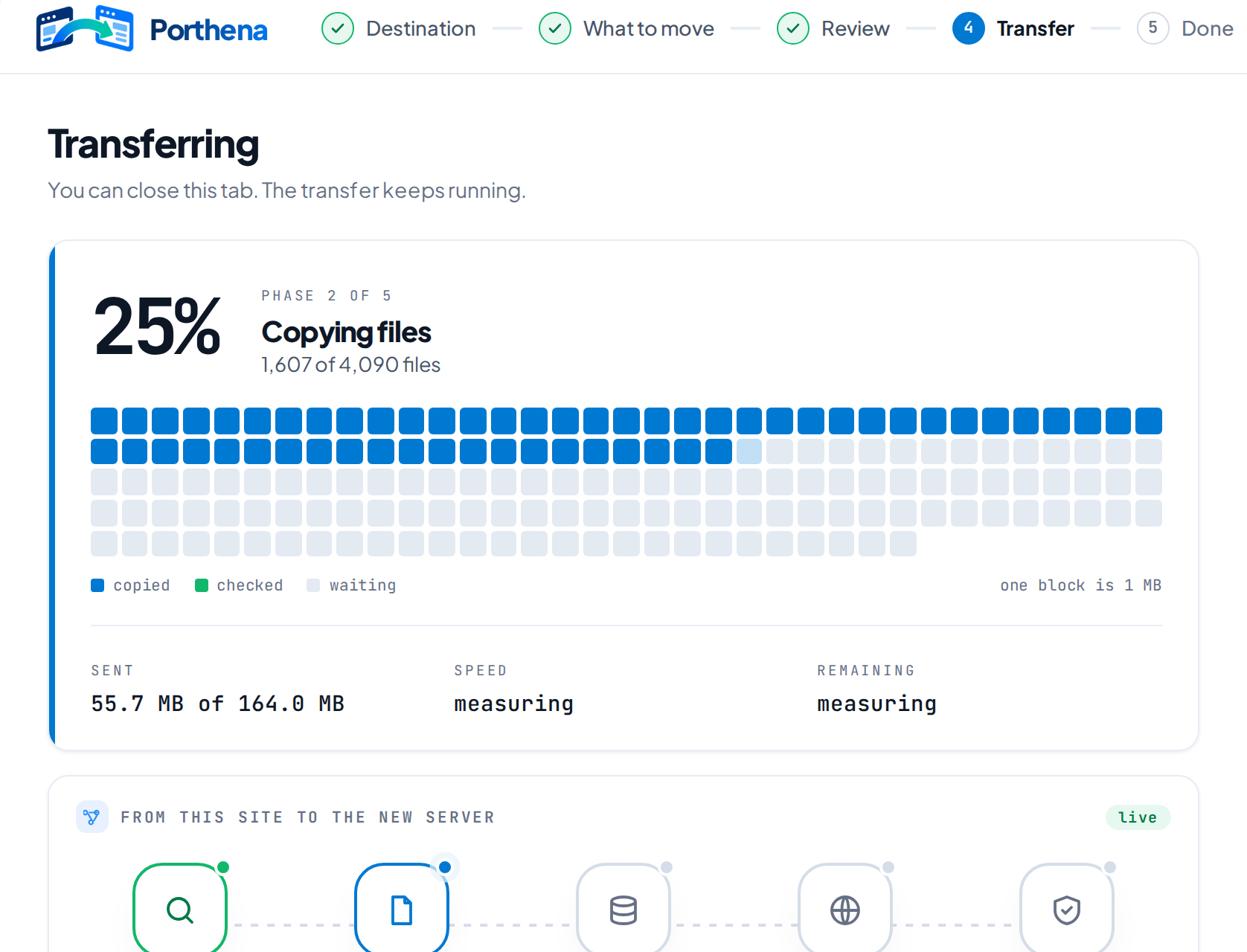Click the gray waiting legend swatch
The height and width of the screenshot is (952, 1247).
tap(313, 585)
